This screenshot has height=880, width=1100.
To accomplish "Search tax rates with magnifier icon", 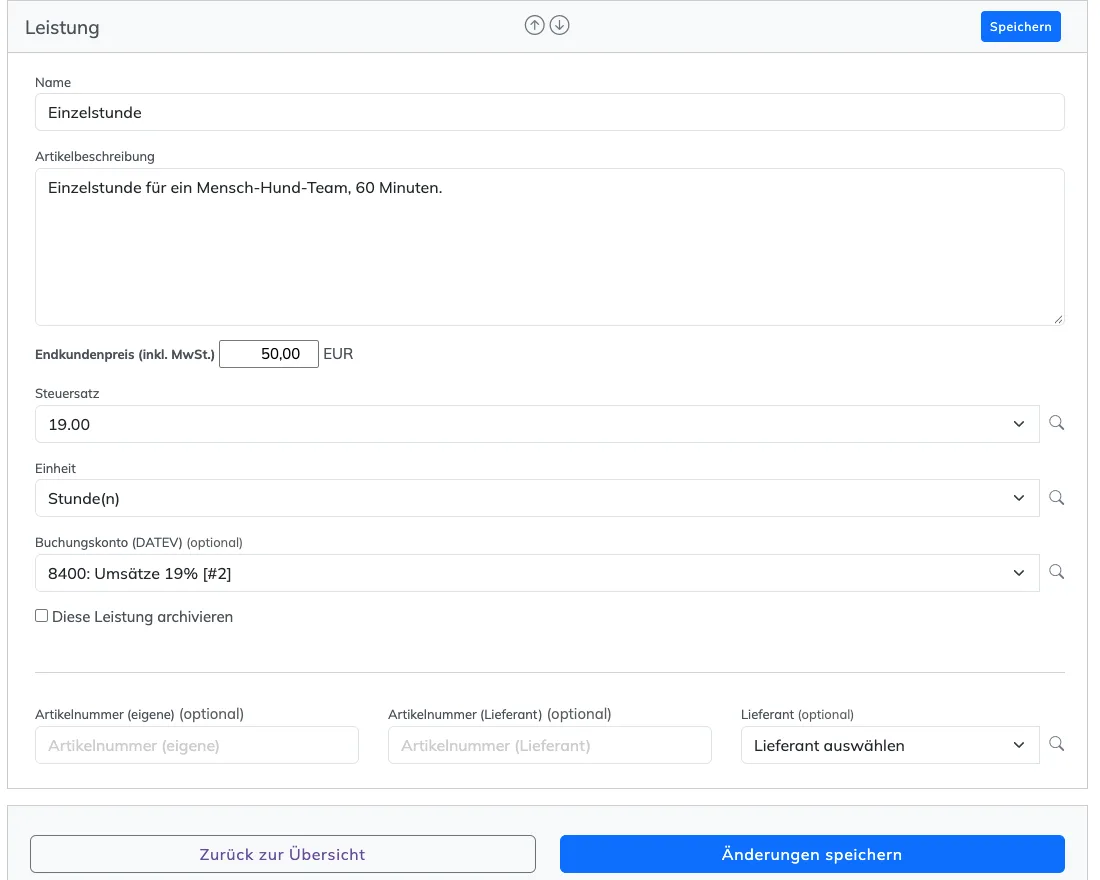I will [1057, 423].
